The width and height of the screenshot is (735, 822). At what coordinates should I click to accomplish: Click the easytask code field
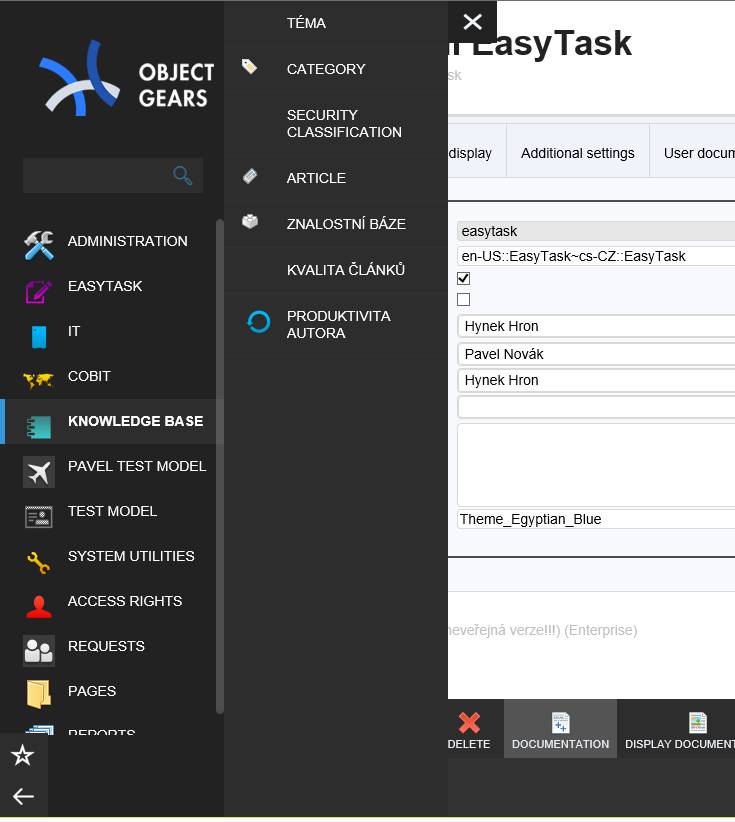click(x=596, y=231)
